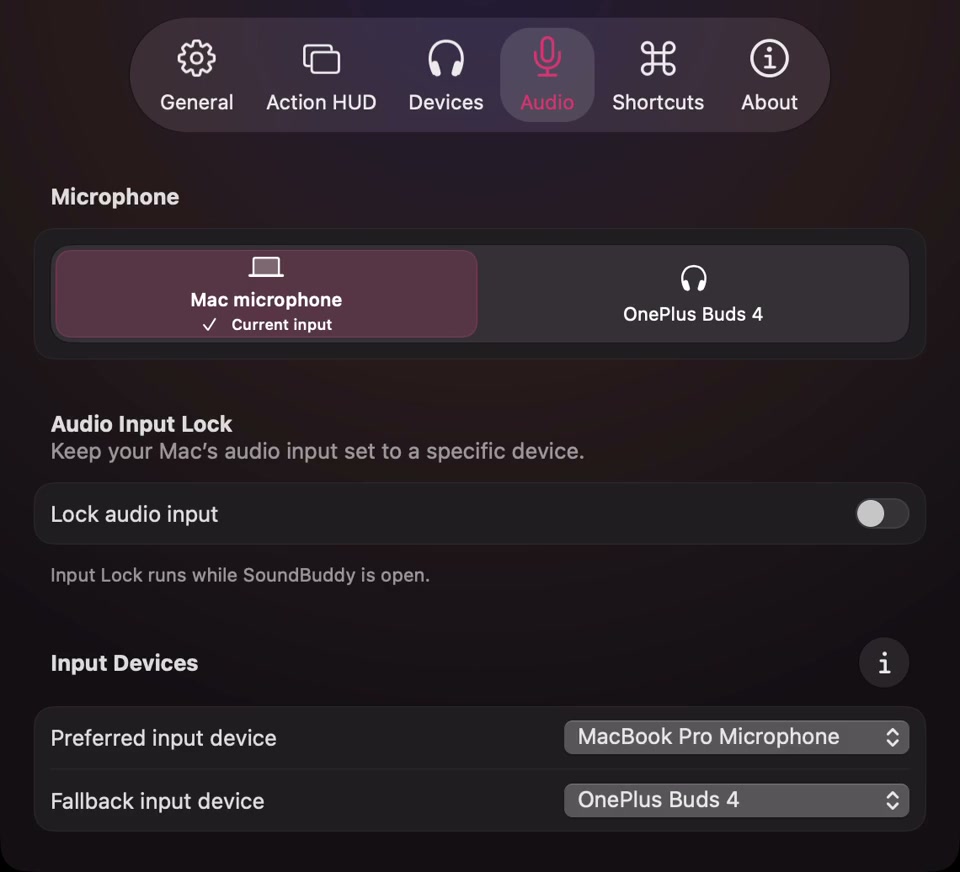The image size is (960, 872).
Task: Click the Input Devices info button
Action: pyautogui.click(x=883, y=663)
